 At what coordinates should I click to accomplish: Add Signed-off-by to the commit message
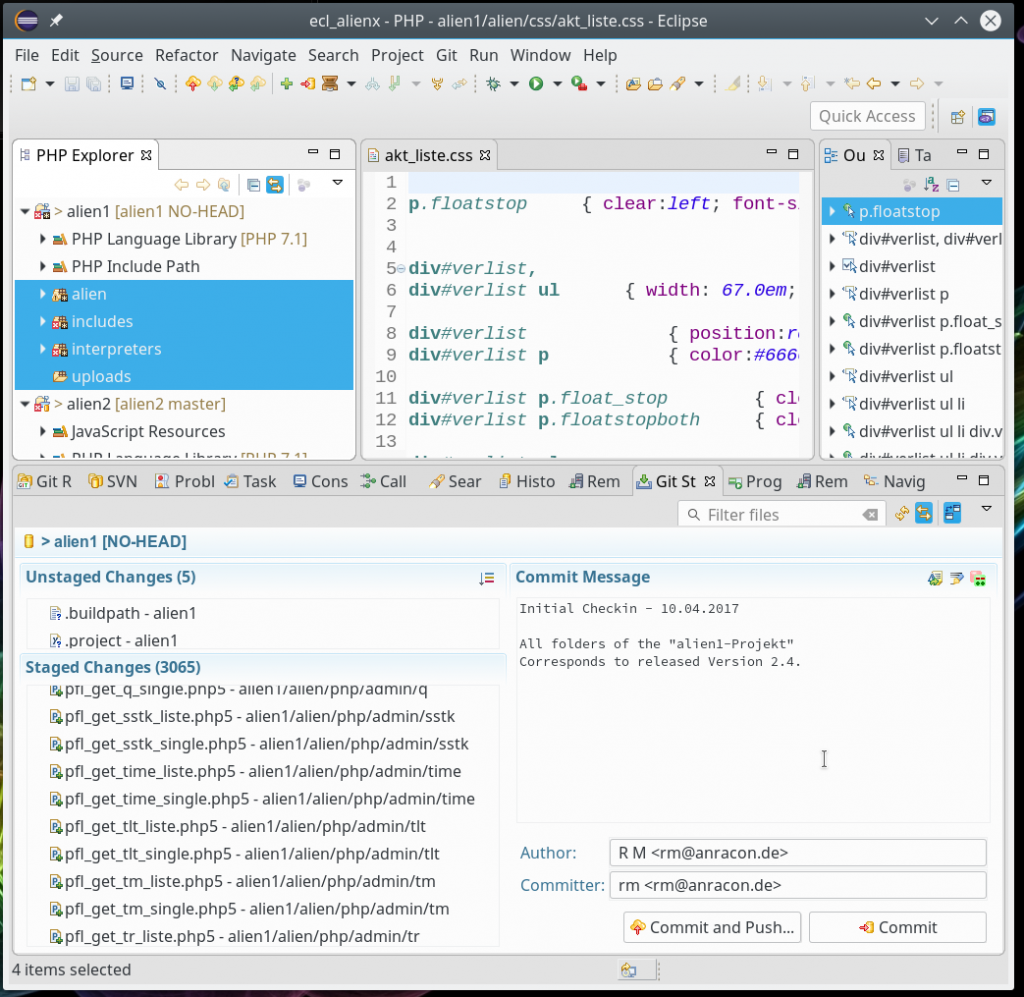coord(958,578)
